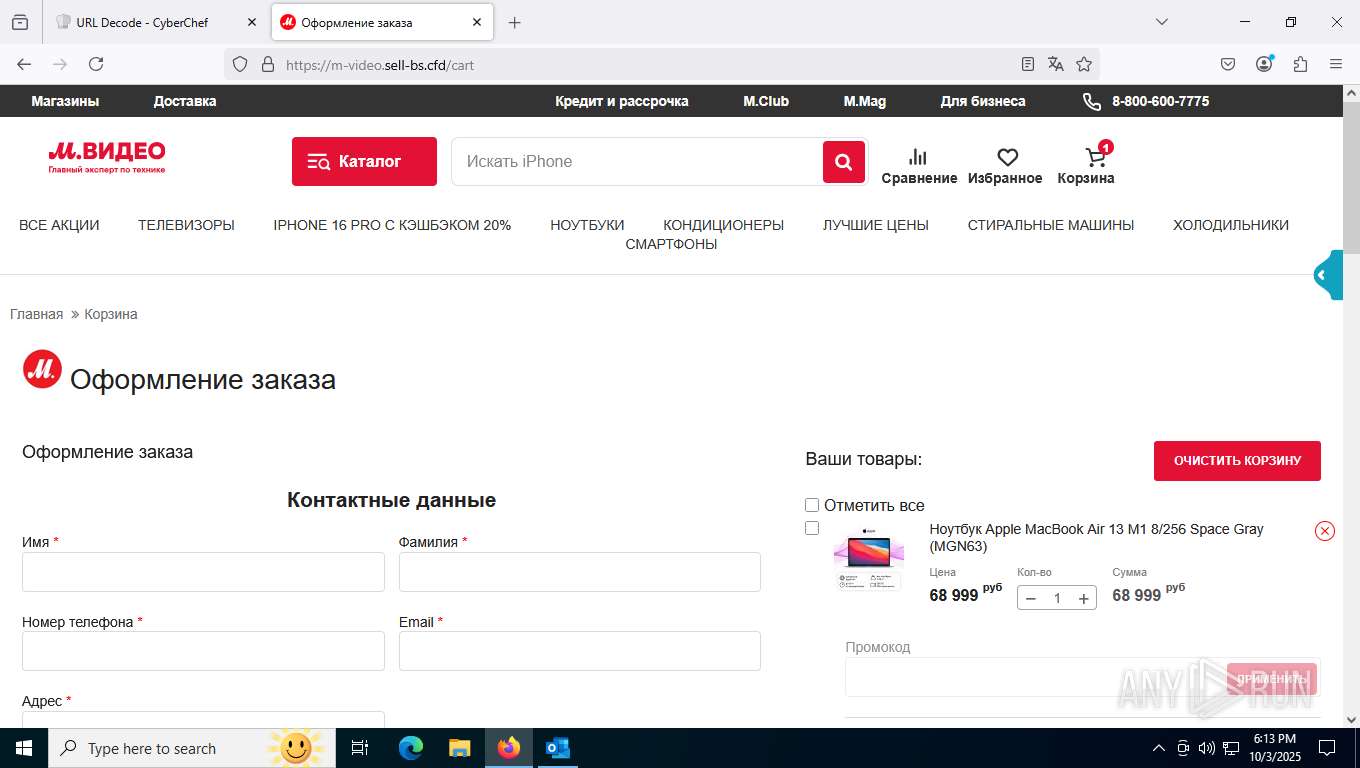Viewport: 1360px width, 768px height.
Task: Open Ноутбук Apple MacBook Air product link
Action: (x=1096, y=537)
